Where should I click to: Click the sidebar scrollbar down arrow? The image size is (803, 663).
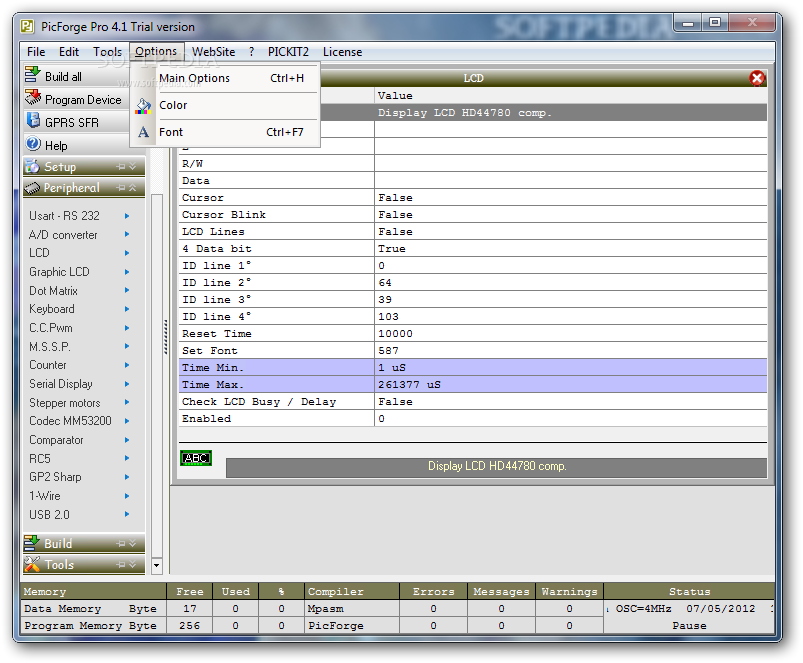157,566
